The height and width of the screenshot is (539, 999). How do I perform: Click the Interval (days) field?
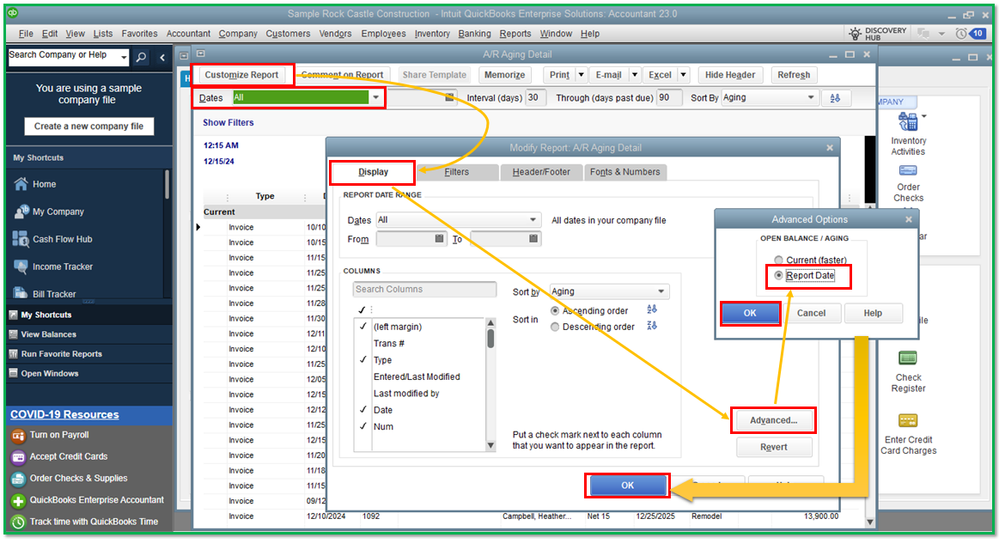pyautogui.click(x=534, y=97)
